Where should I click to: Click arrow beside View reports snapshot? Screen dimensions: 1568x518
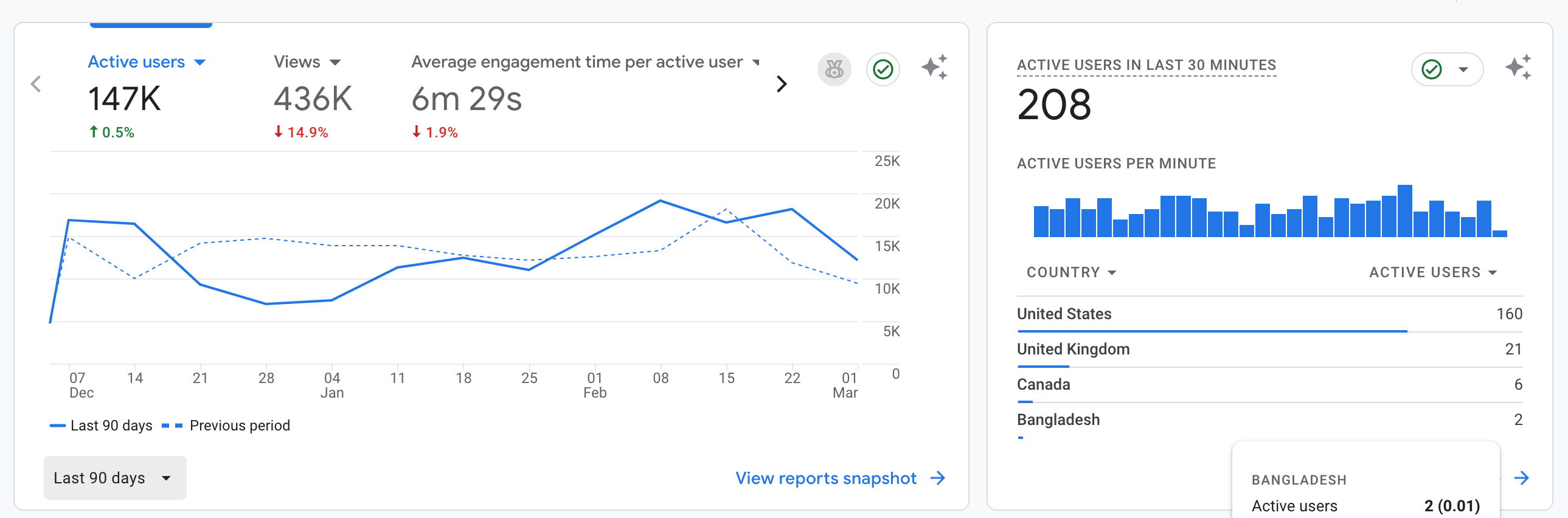pyautogui.click(x=938, y=478)
